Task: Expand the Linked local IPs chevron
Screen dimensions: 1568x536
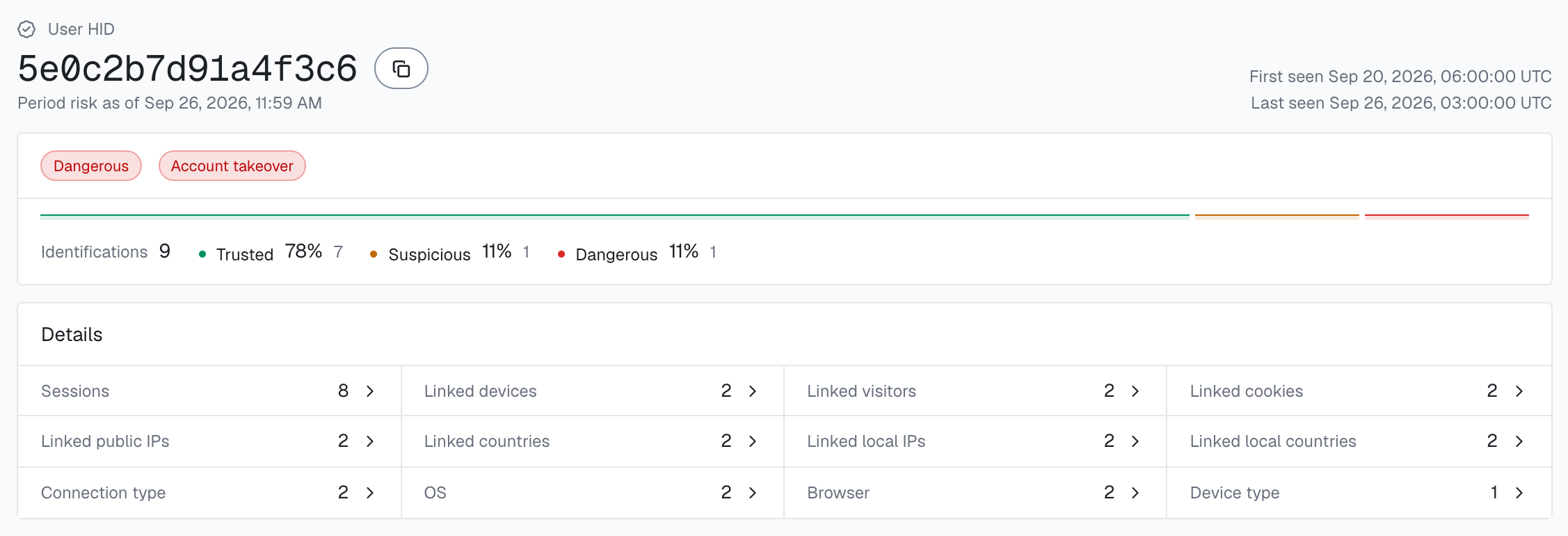Action: click(x=1135, y=441)
